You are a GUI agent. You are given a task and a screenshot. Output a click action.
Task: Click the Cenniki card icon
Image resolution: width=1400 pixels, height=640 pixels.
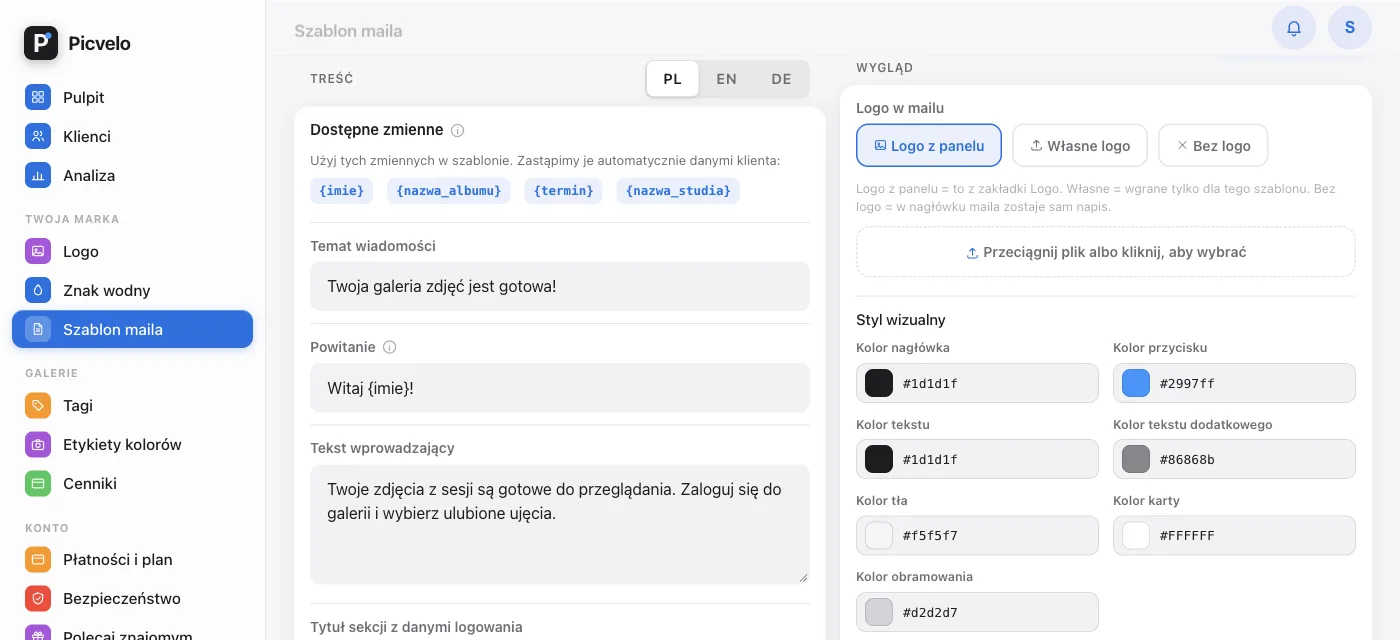38,484
